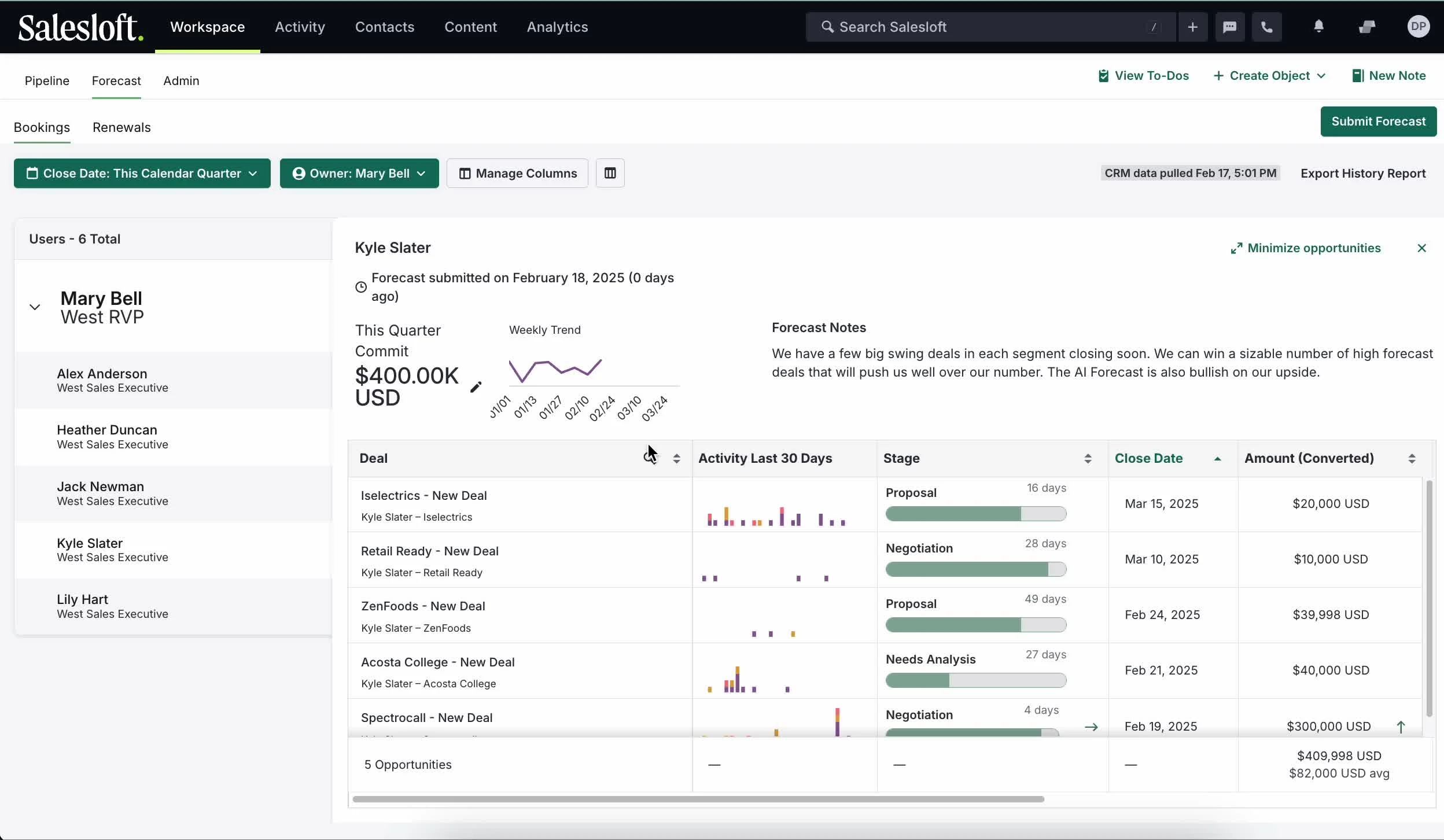Select Lily Hart user row

tap(174, 606)
